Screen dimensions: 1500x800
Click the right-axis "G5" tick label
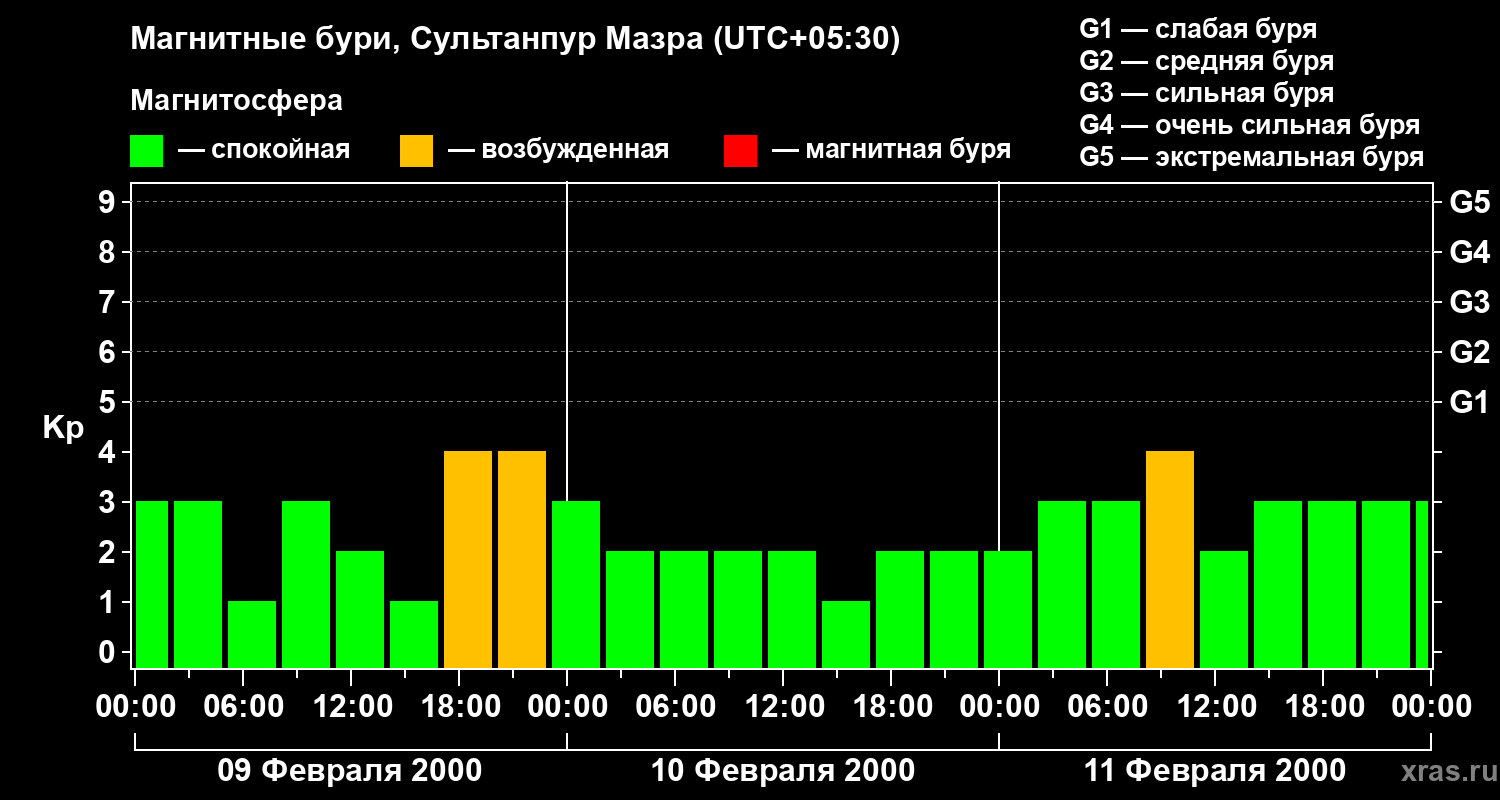(x=1469, y=202)
